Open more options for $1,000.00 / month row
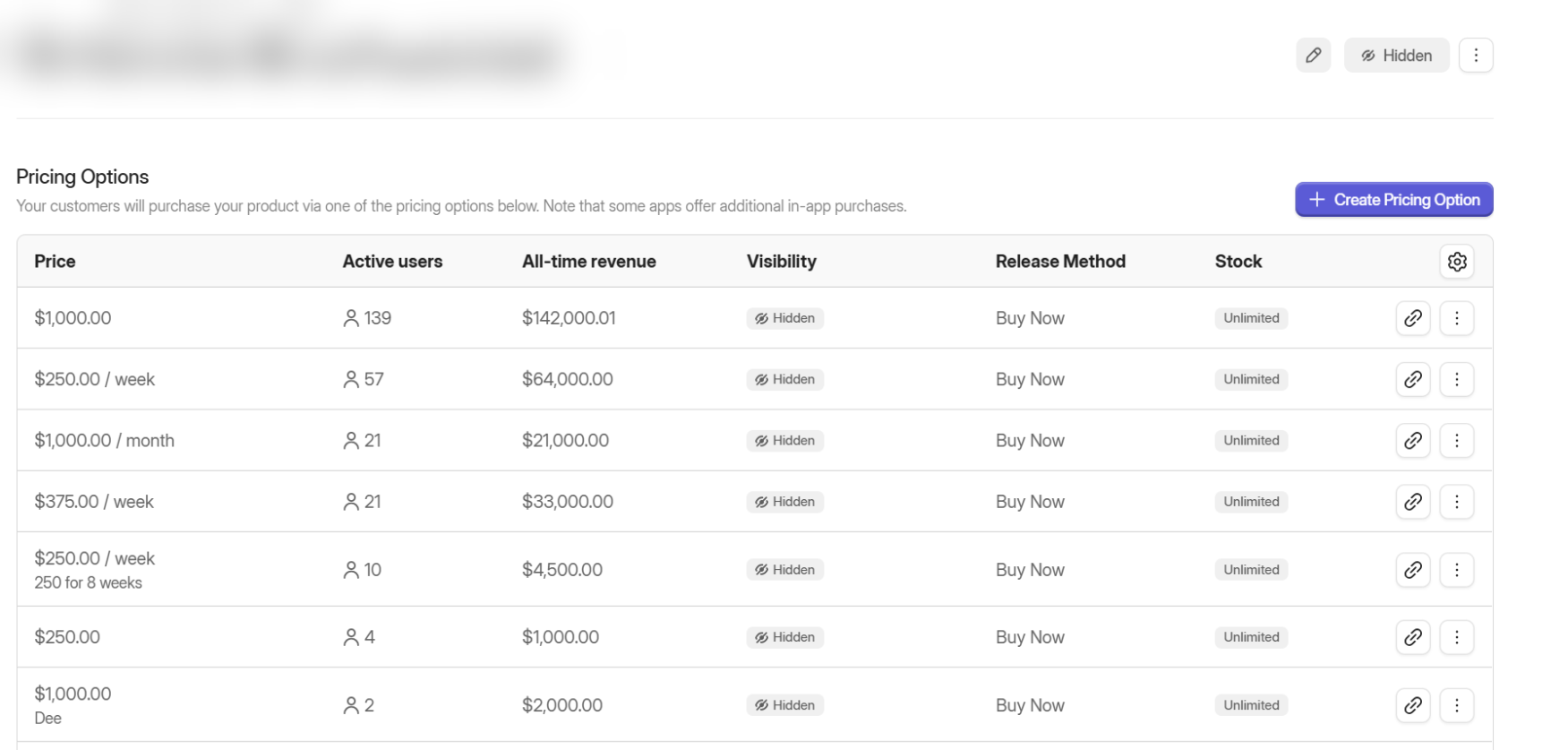 point(1457,441)
